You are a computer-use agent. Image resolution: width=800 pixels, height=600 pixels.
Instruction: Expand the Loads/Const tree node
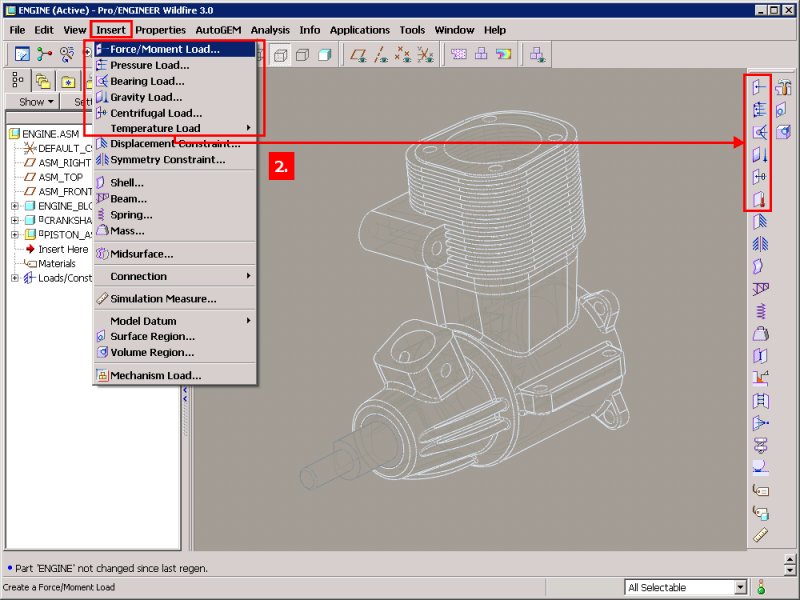(15, 278)
